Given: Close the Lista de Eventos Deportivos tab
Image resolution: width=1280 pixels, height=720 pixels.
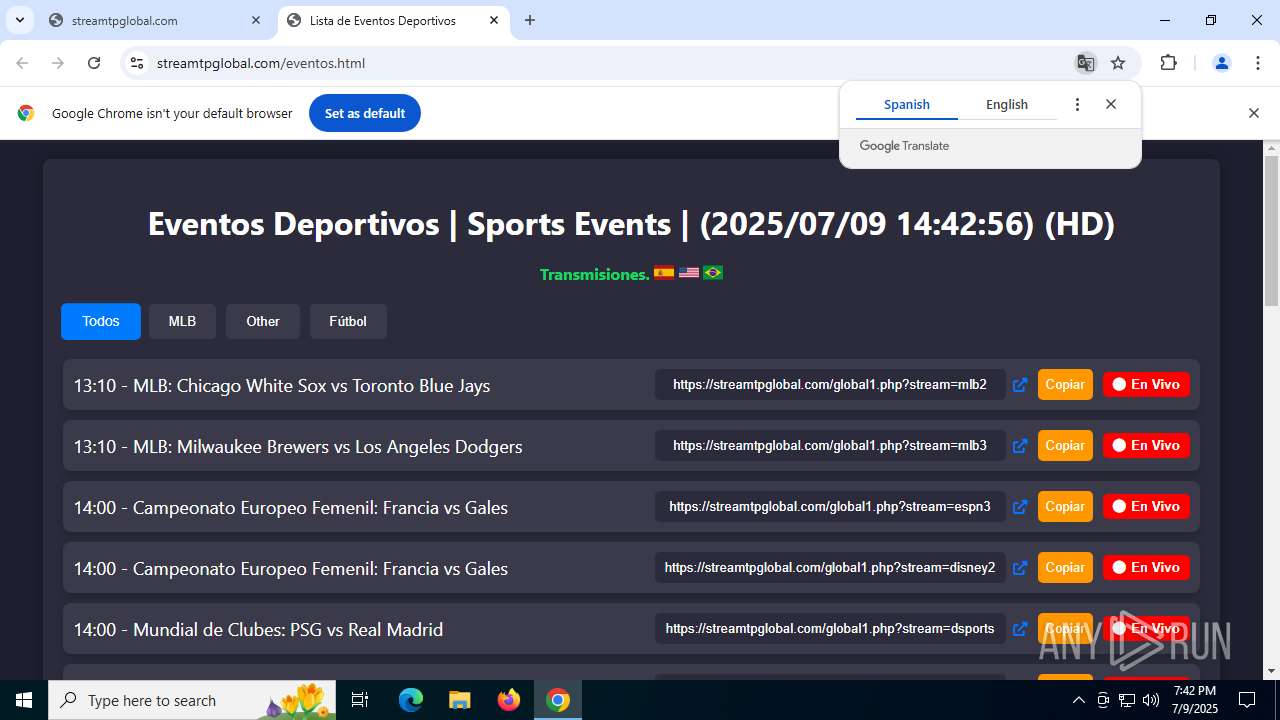Looking at the screenshot, I should (494, 20).
